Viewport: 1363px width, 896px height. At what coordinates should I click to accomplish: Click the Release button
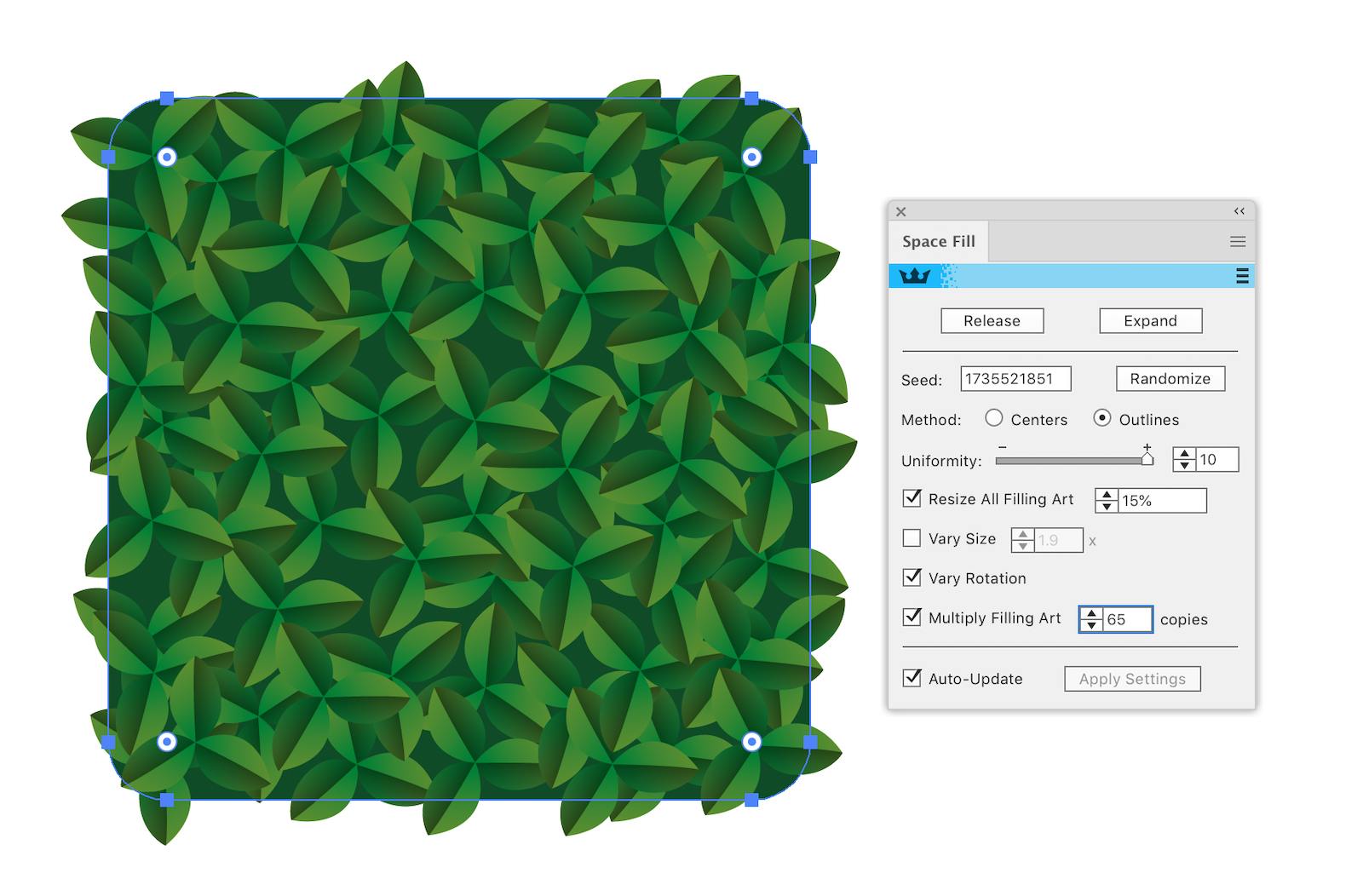pos(991,320)
